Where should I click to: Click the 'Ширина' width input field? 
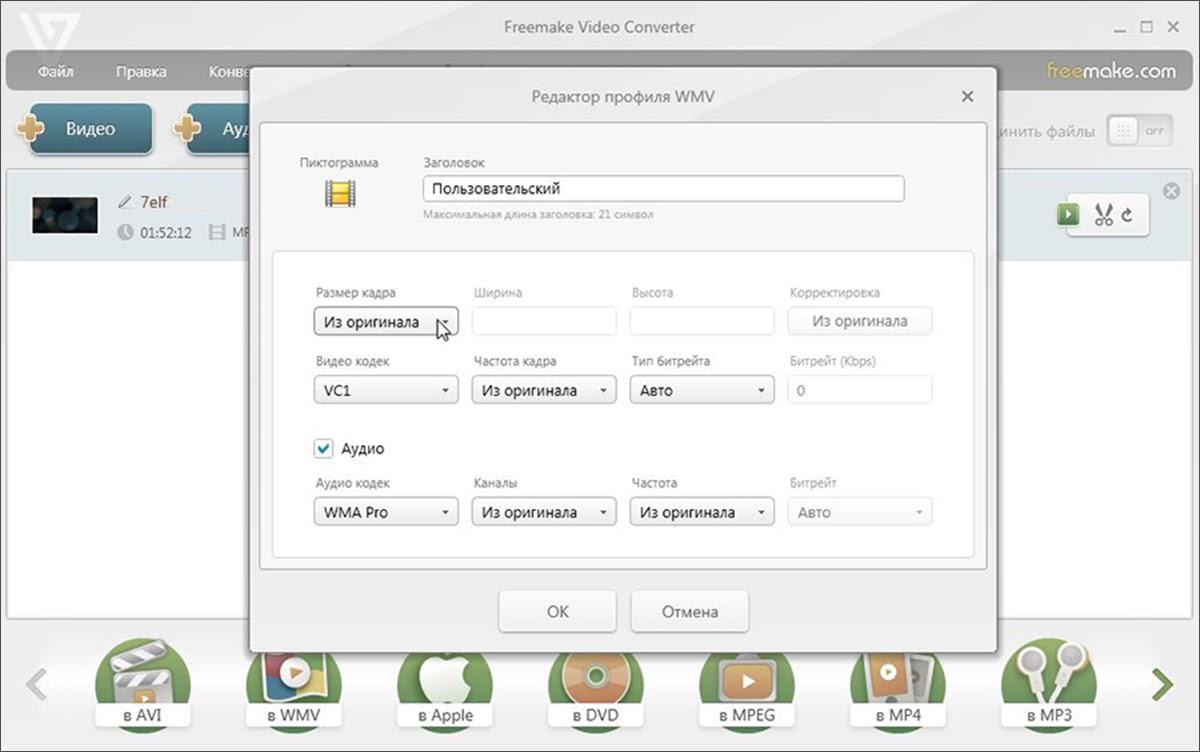coord(544,321)
